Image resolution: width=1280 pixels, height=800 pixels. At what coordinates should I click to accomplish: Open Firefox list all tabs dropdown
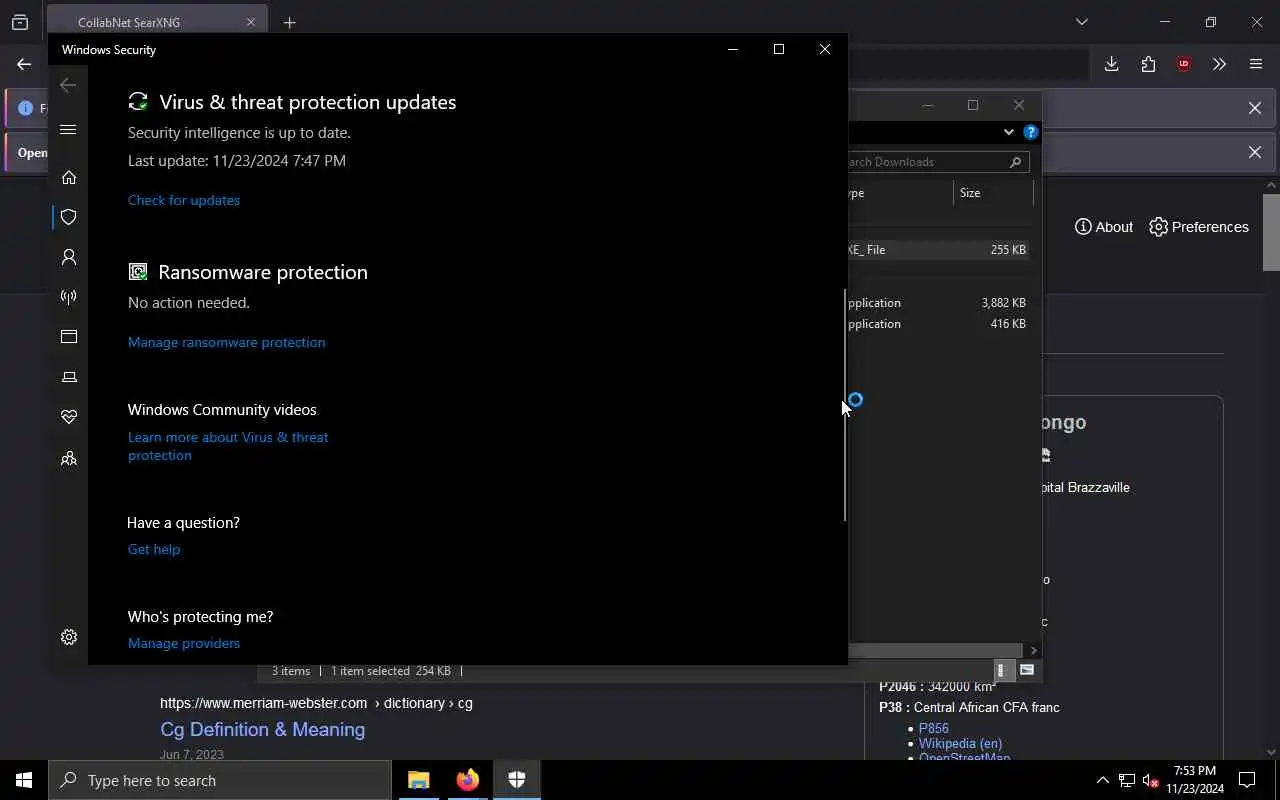(1082, 22)
